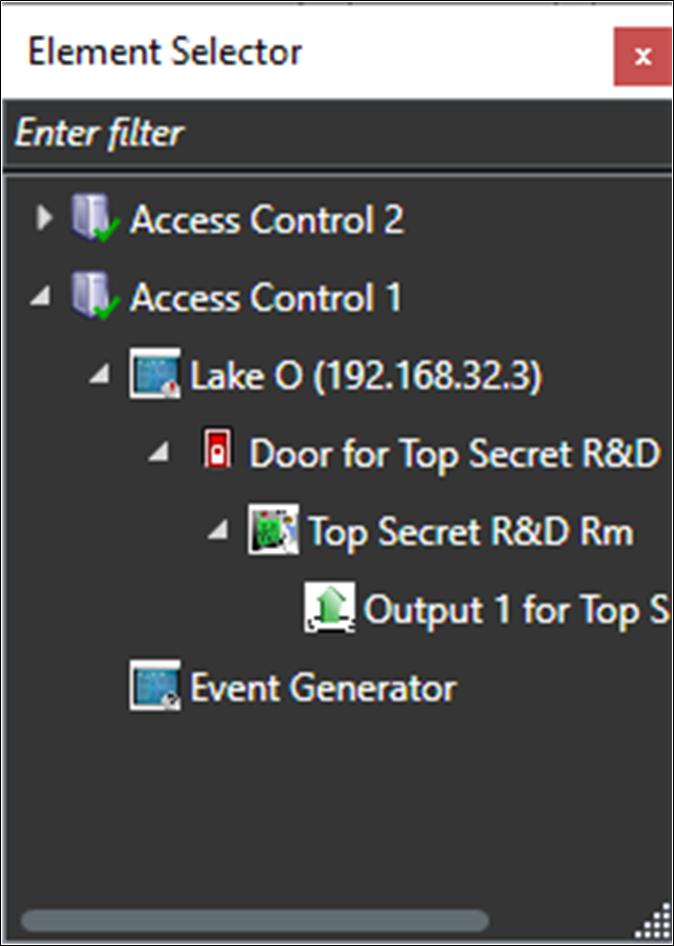Collapse the Door for Top Secret R&D node
This screenshot has height=946, width=674.
[x=159, y=454]
